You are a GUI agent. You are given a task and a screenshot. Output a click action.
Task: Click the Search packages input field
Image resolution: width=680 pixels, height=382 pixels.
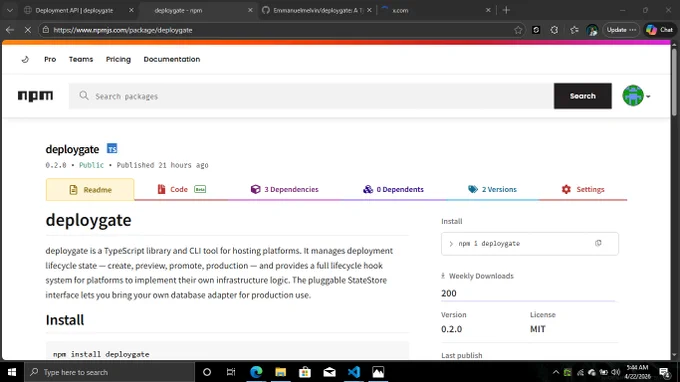pos(311,96)
